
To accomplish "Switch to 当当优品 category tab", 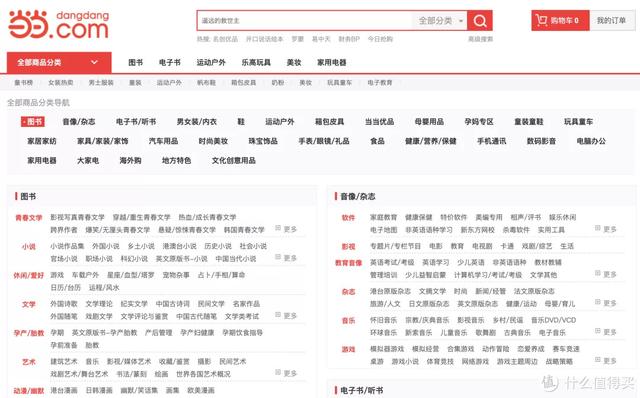I will pos(380,122).
